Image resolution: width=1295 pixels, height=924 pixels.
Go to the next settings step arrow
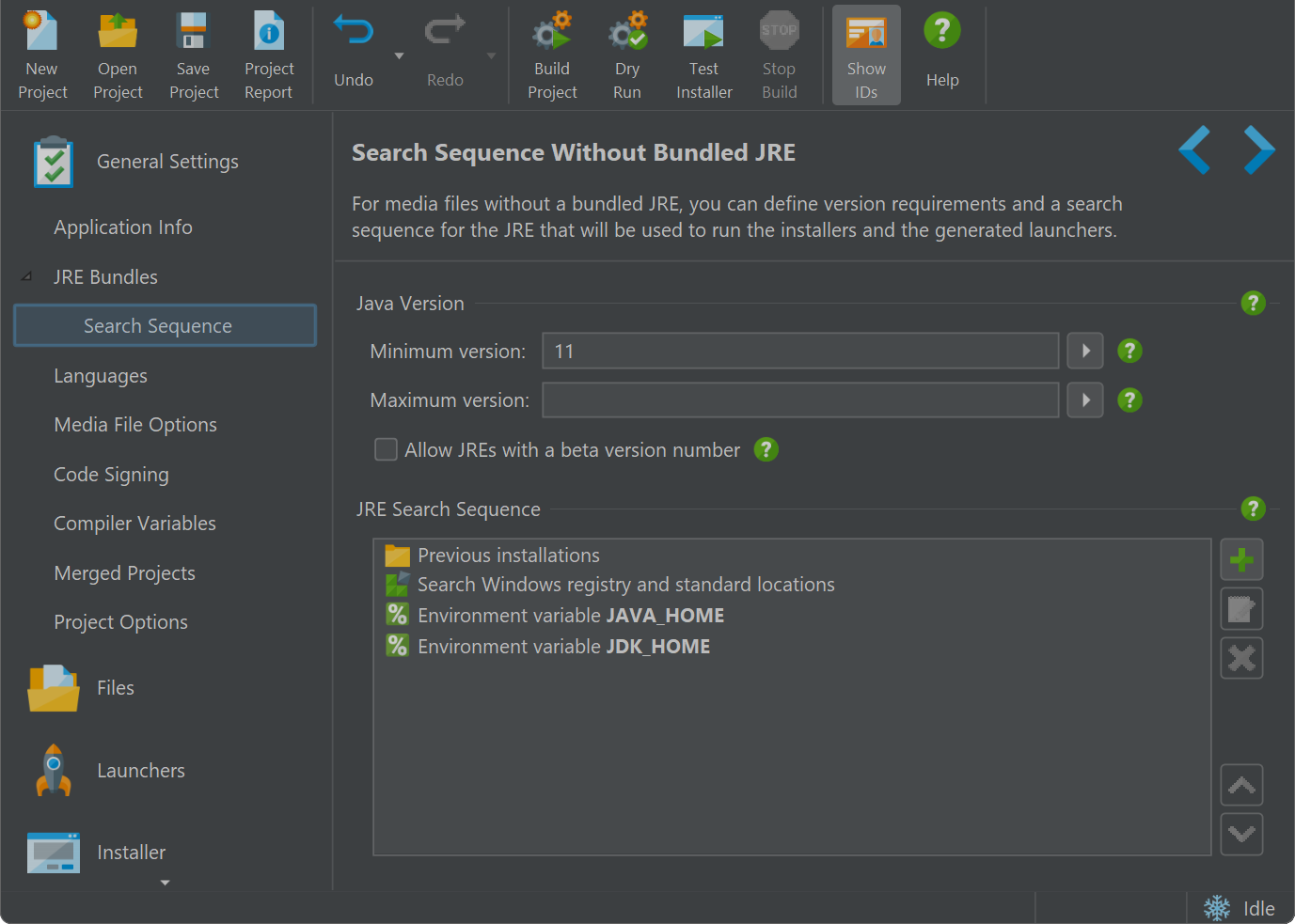point(1258,150)
